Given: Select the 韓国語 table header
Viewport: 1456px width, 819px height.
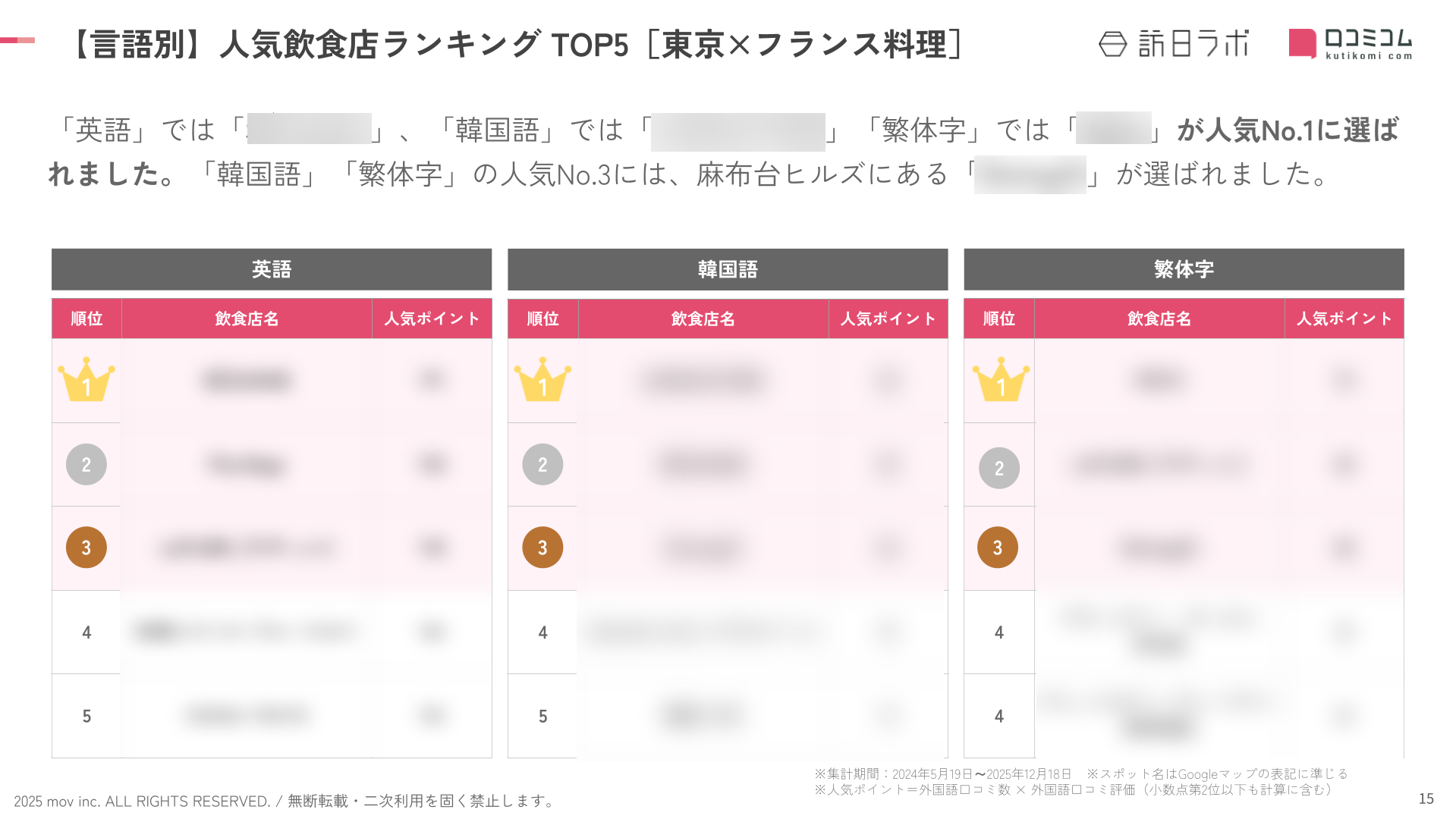Looking at the screenshot, I should tap(728, 269).
